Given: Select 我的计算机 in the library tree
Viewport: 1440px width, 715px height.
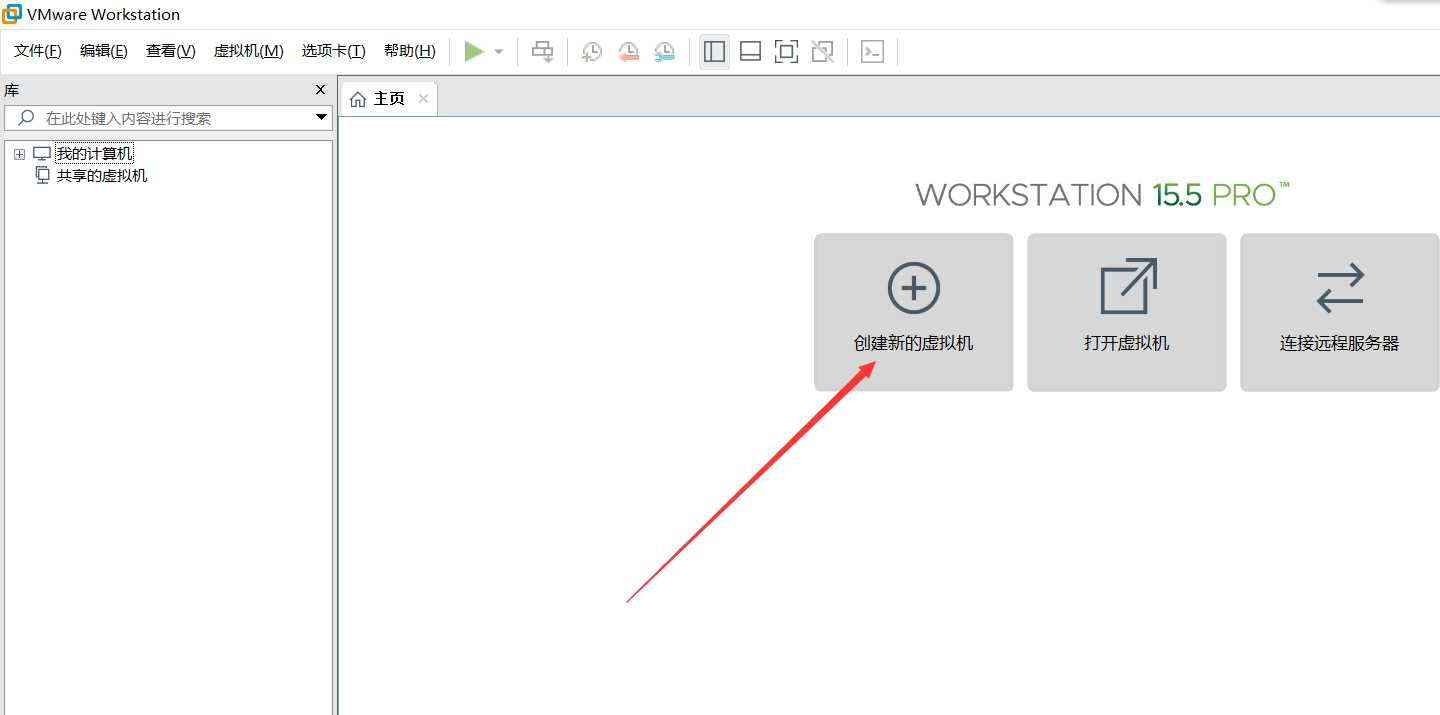Looking at the screenshot, I should (x=94, y=154).
